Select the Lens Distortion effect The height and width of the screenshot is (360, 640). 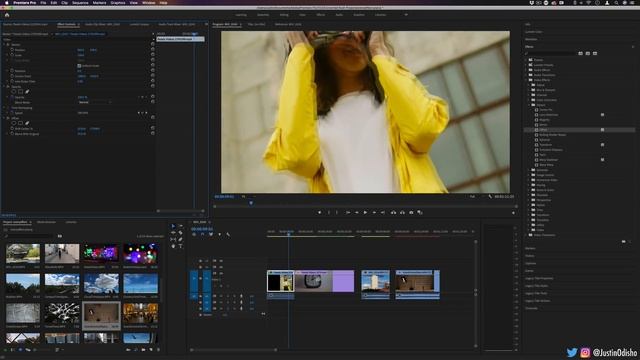549,115
